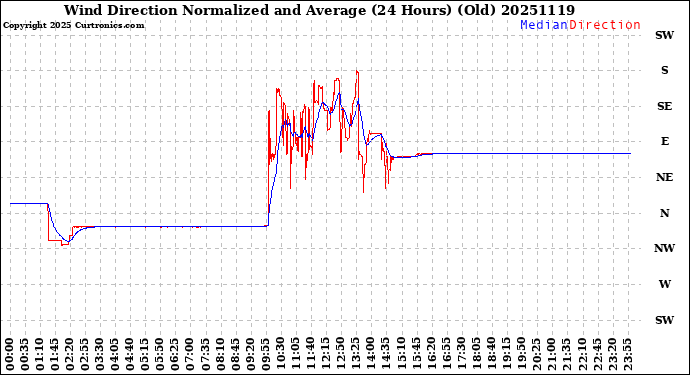This screenshot has height=375, width=690.
Task: Click the 22:45 time axis label
Action: point(597,355)
